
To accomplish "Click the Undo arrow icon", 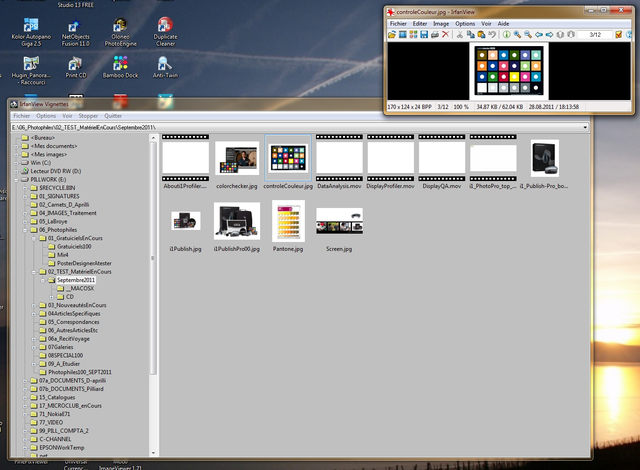I will (491, 34).
